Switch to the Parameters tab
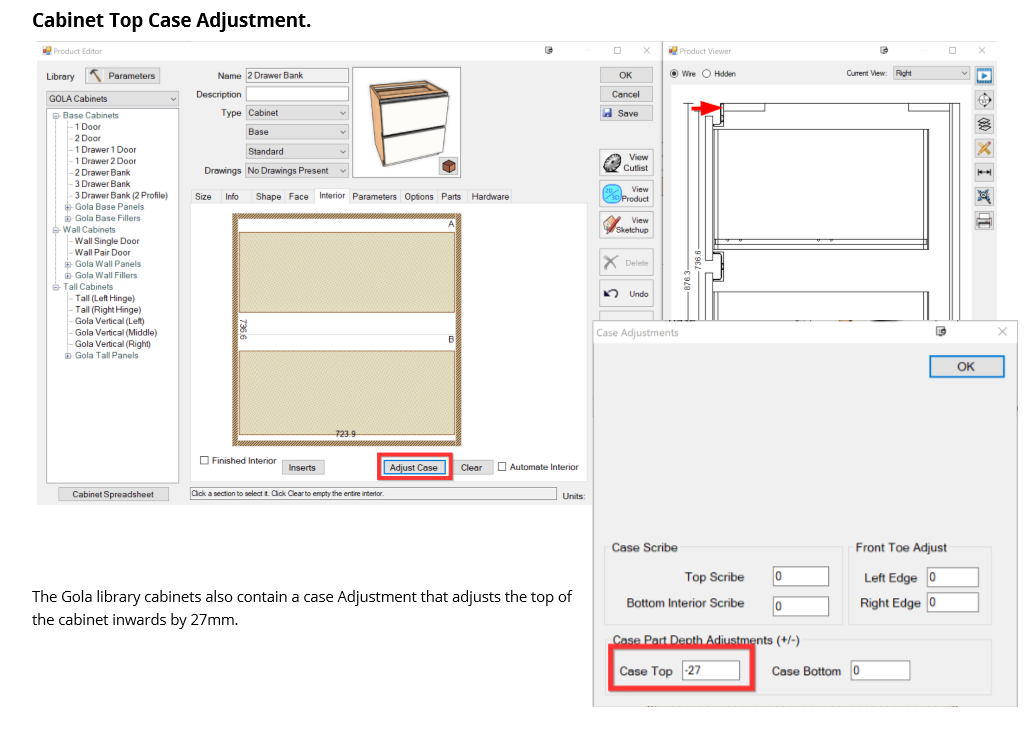1029x749 pixels. (374, 197)
